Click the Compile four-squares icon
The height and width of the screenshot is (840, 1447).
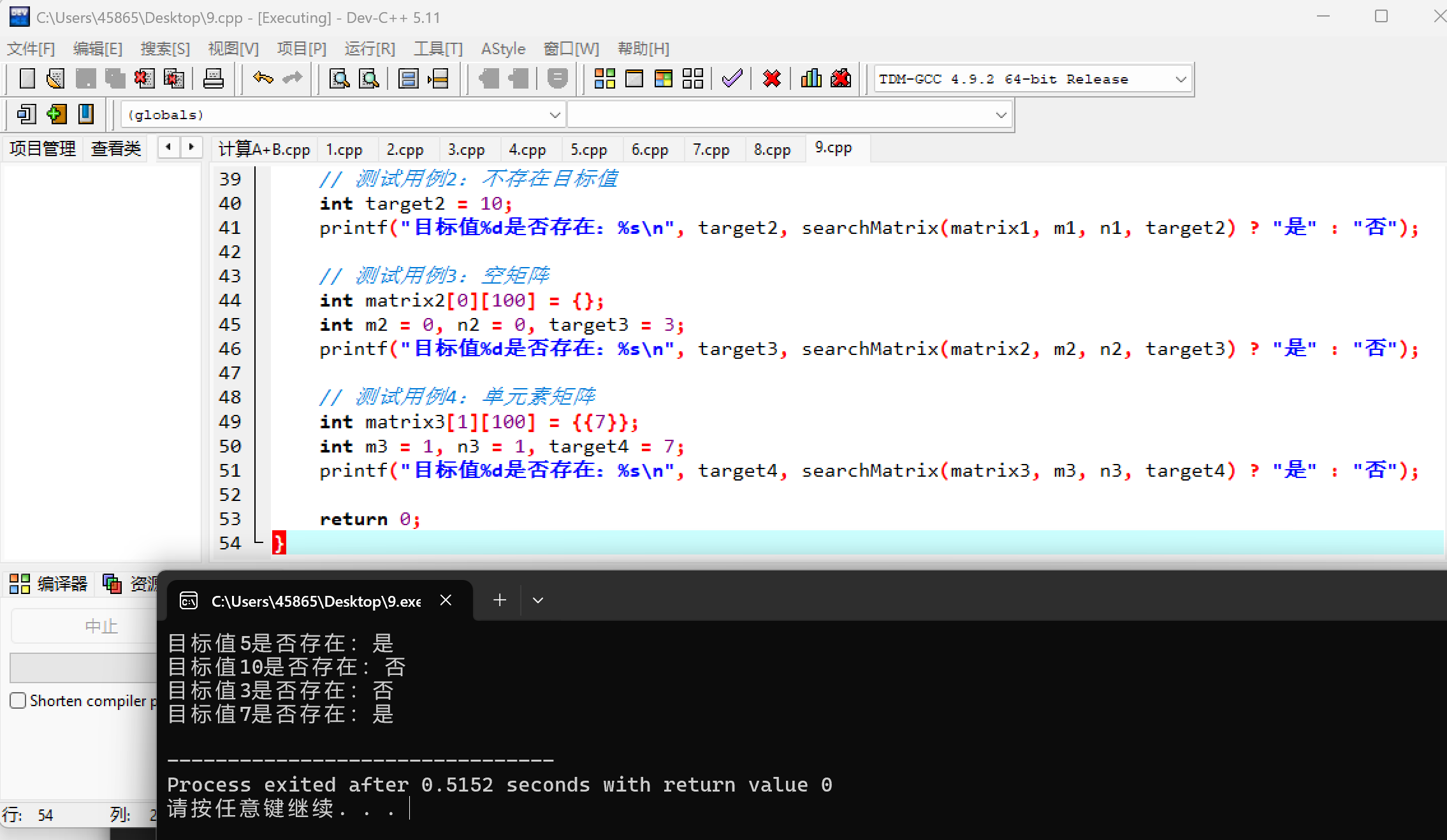point(604,79)
